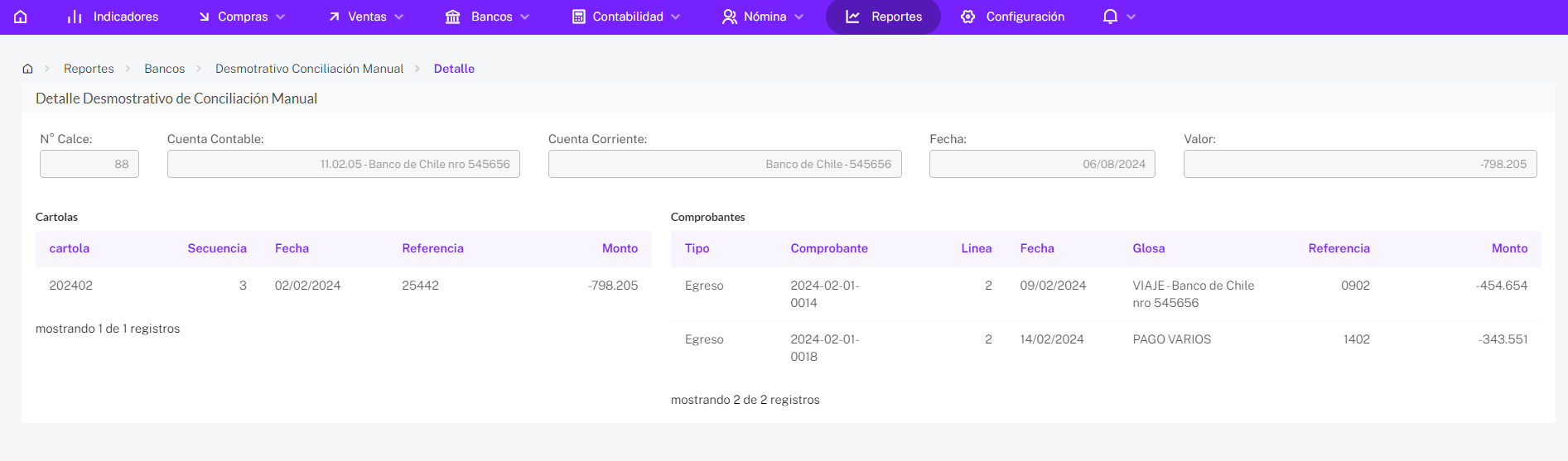Select the Bancos building icon
Image resolution: width=1568 pixels, height=461 pixels.
coord(452,17)
